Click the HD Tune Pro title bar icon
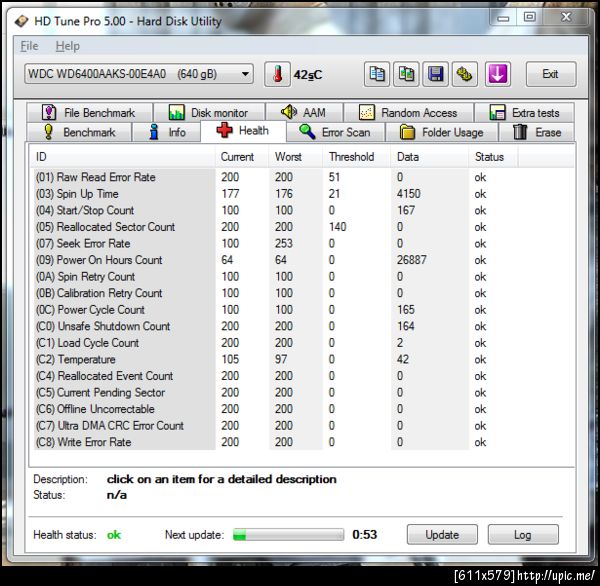This screenshot has height=586, width=600. click(x=21, y=21)
